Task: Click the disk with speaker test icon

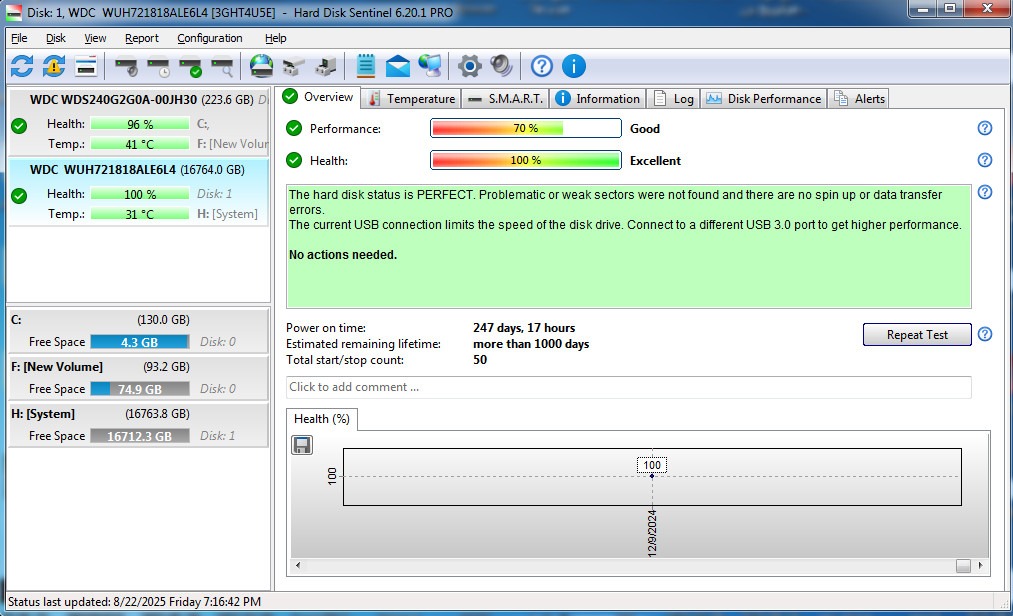Action: click(x=126, y=67)
